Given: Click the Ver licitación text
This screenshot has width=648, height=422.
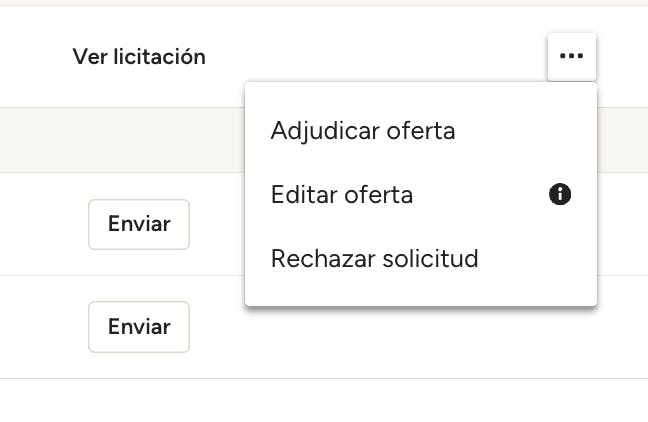Looking at the screenshot, I should (139, 57).
